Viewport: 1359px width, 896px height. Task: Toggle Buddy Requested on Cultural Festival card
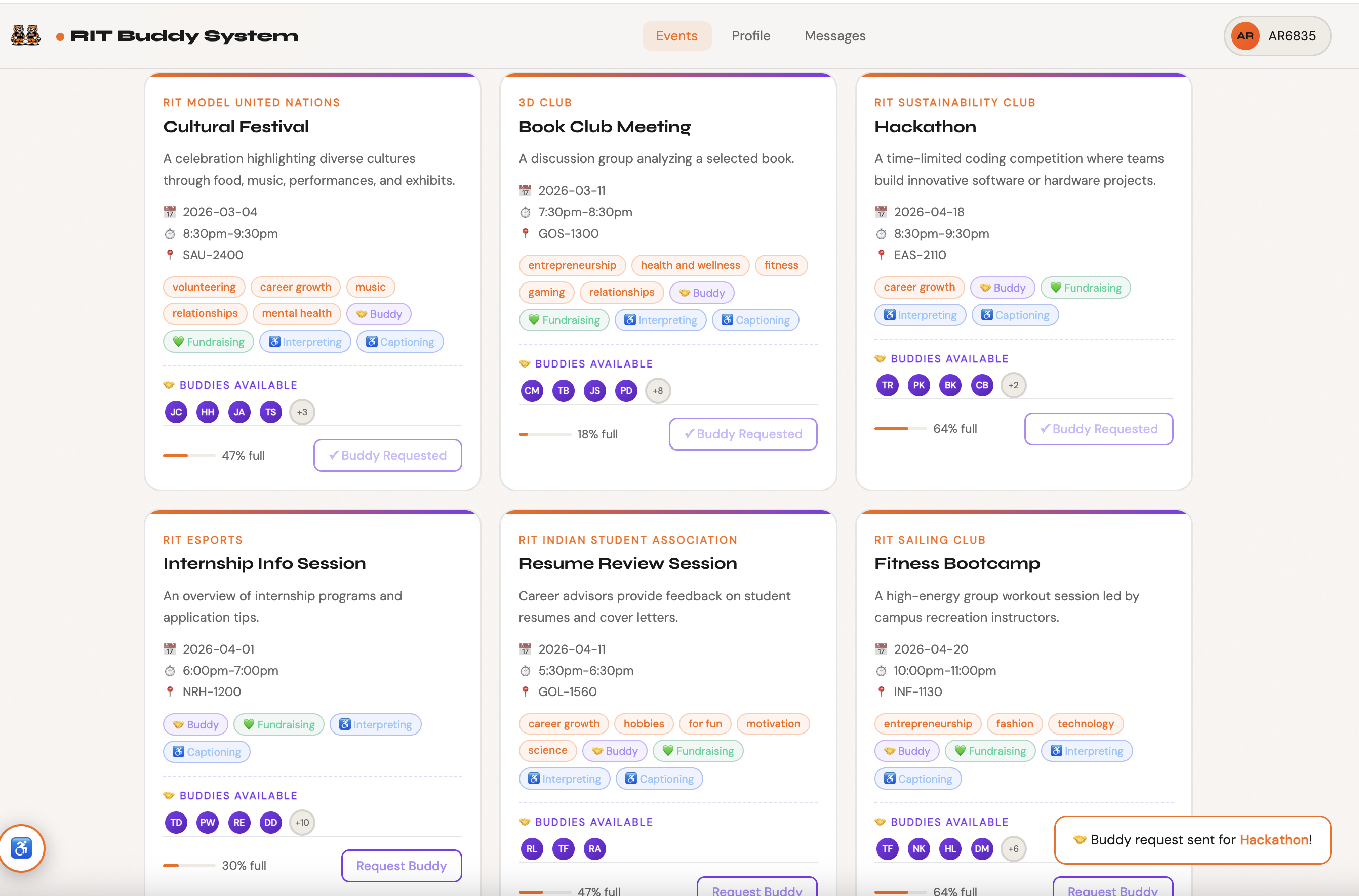[387, 456]
